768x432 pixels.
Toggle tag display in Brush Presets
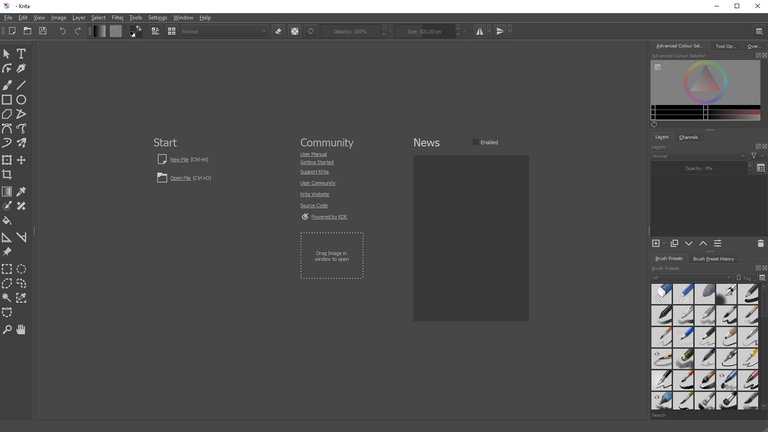click(744, 278)
